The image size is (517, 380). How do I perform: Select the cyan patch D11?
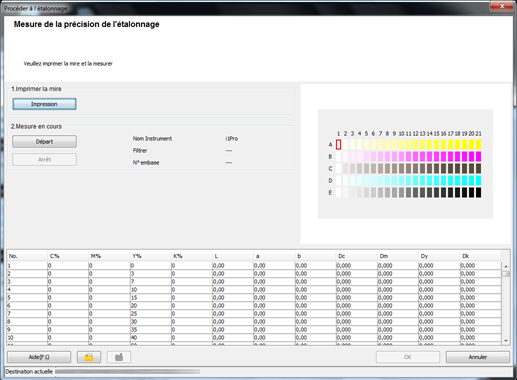coord(408,180)
